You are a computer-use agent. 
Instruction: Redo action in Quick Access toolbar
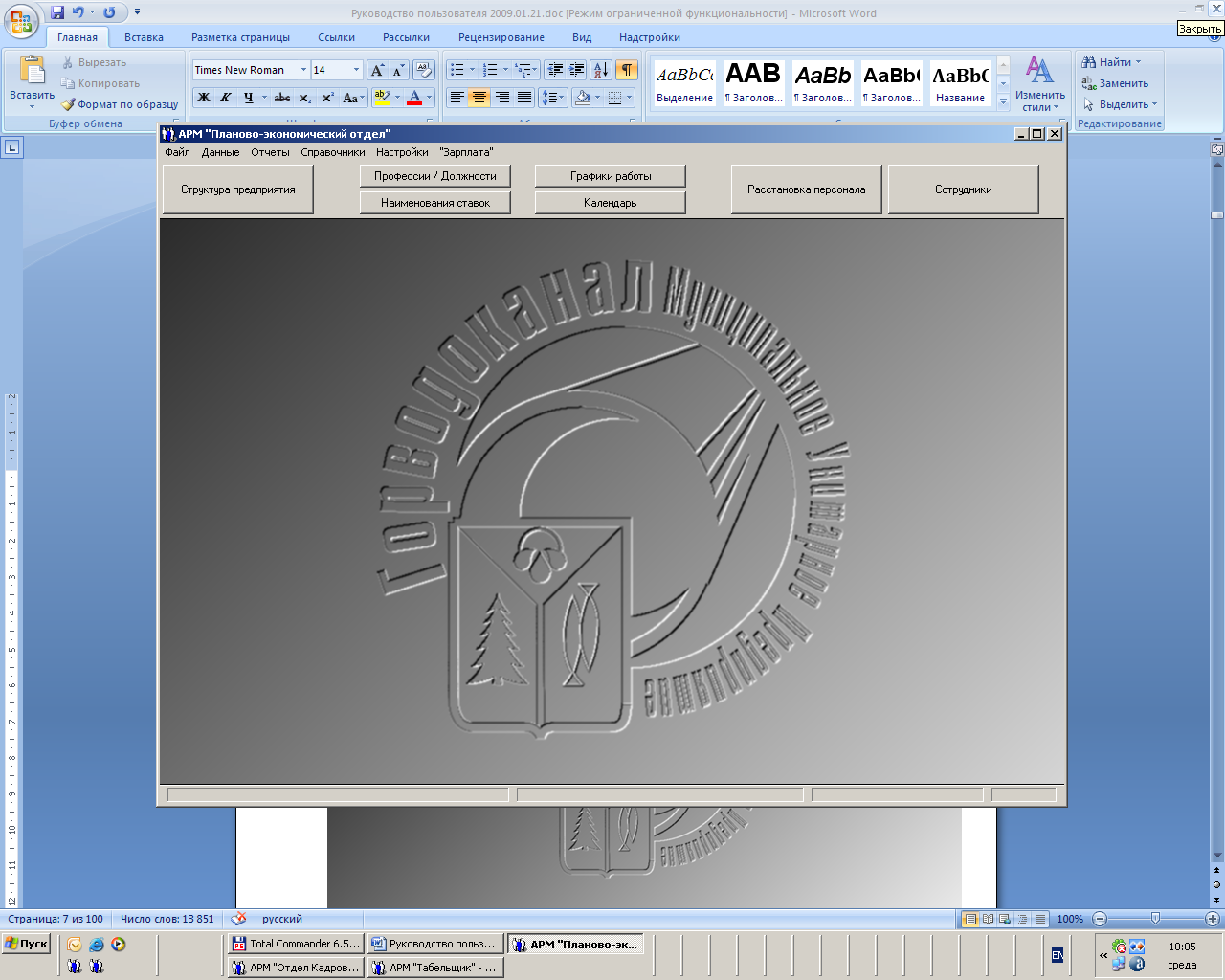coord(109,12)
